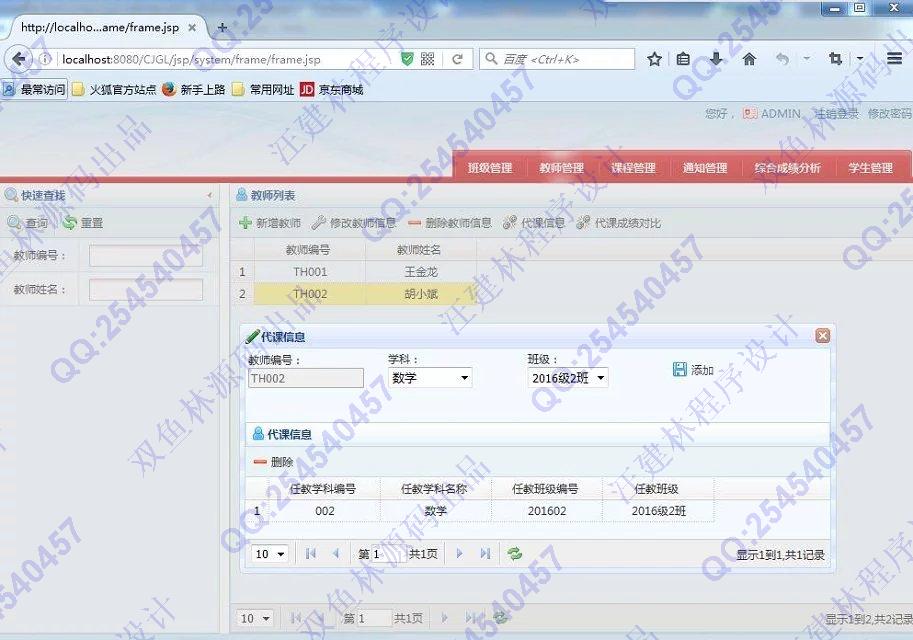
Task: Open 通知管理 menu tab
Action: coord(705,168)
